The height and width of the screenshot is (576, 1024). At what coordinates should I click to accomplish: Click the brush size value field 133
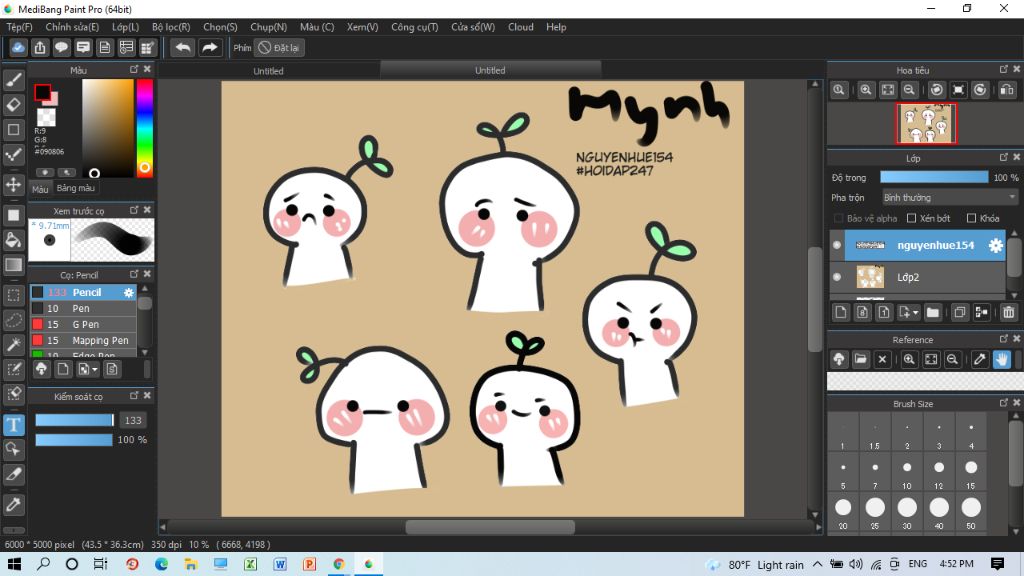coord(133,420)
